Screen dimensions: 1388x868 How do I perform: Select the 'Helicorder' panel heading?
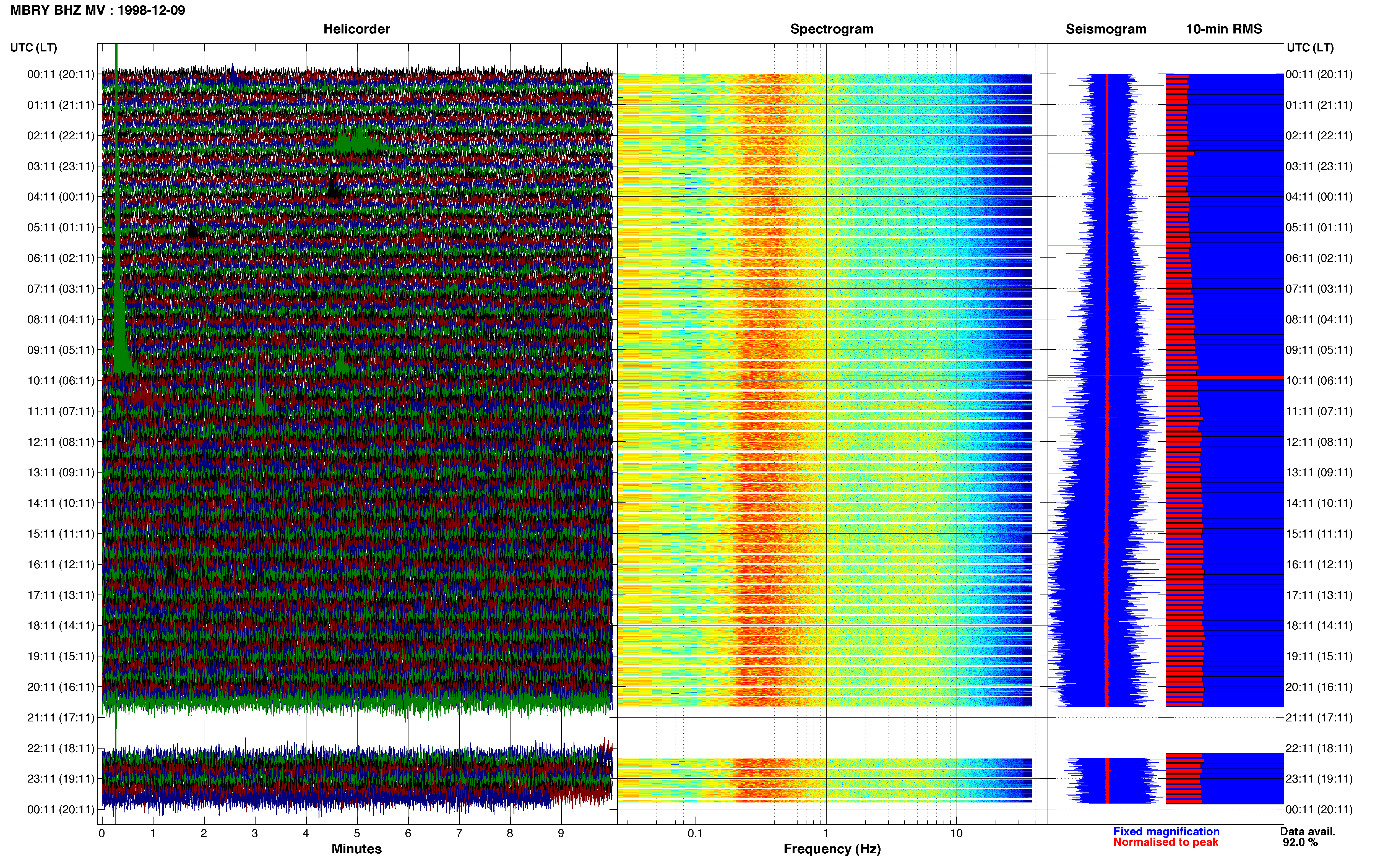356,29
